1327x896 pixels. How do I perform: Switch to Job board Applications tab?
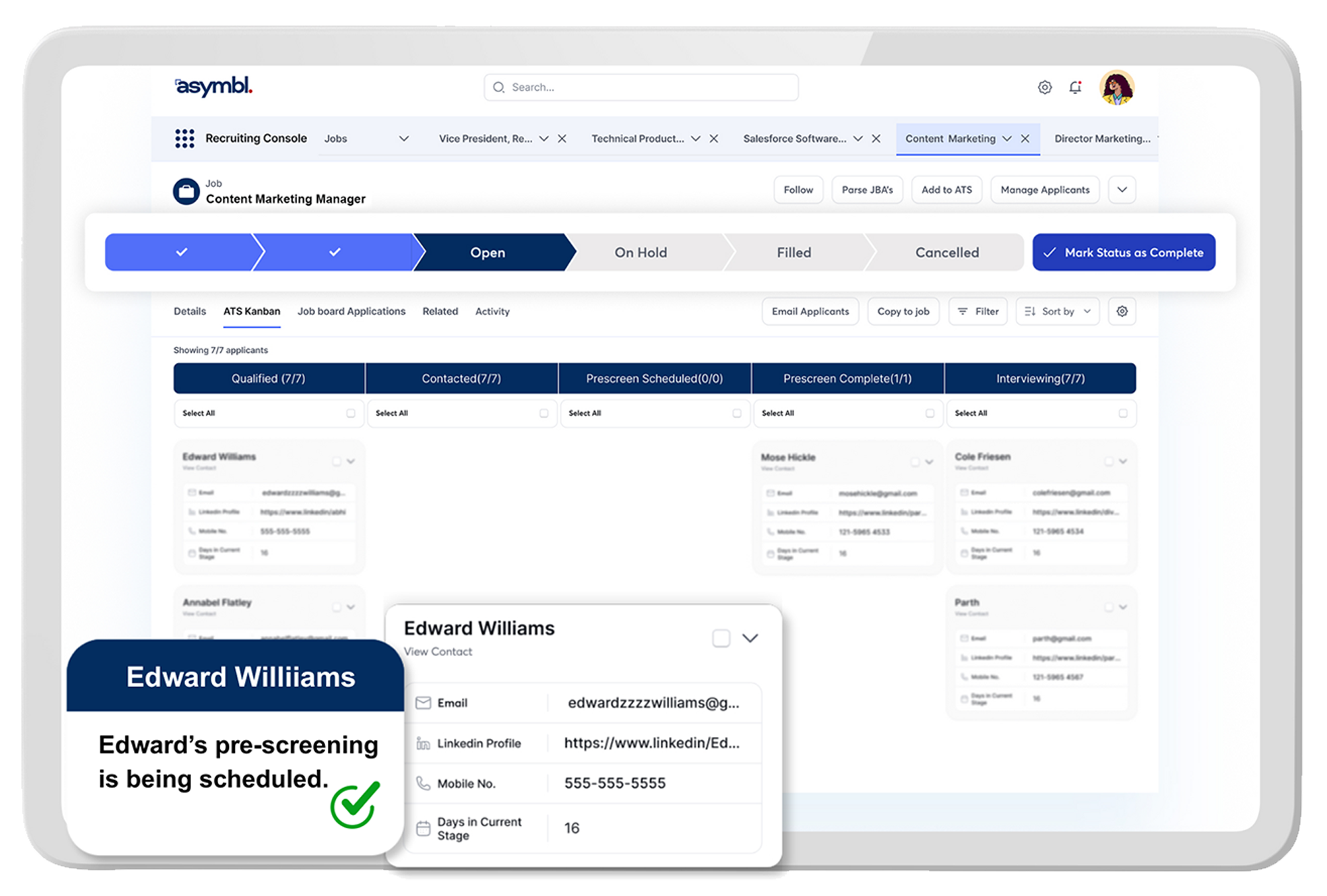pyautogui.click(x=351, y=311)
